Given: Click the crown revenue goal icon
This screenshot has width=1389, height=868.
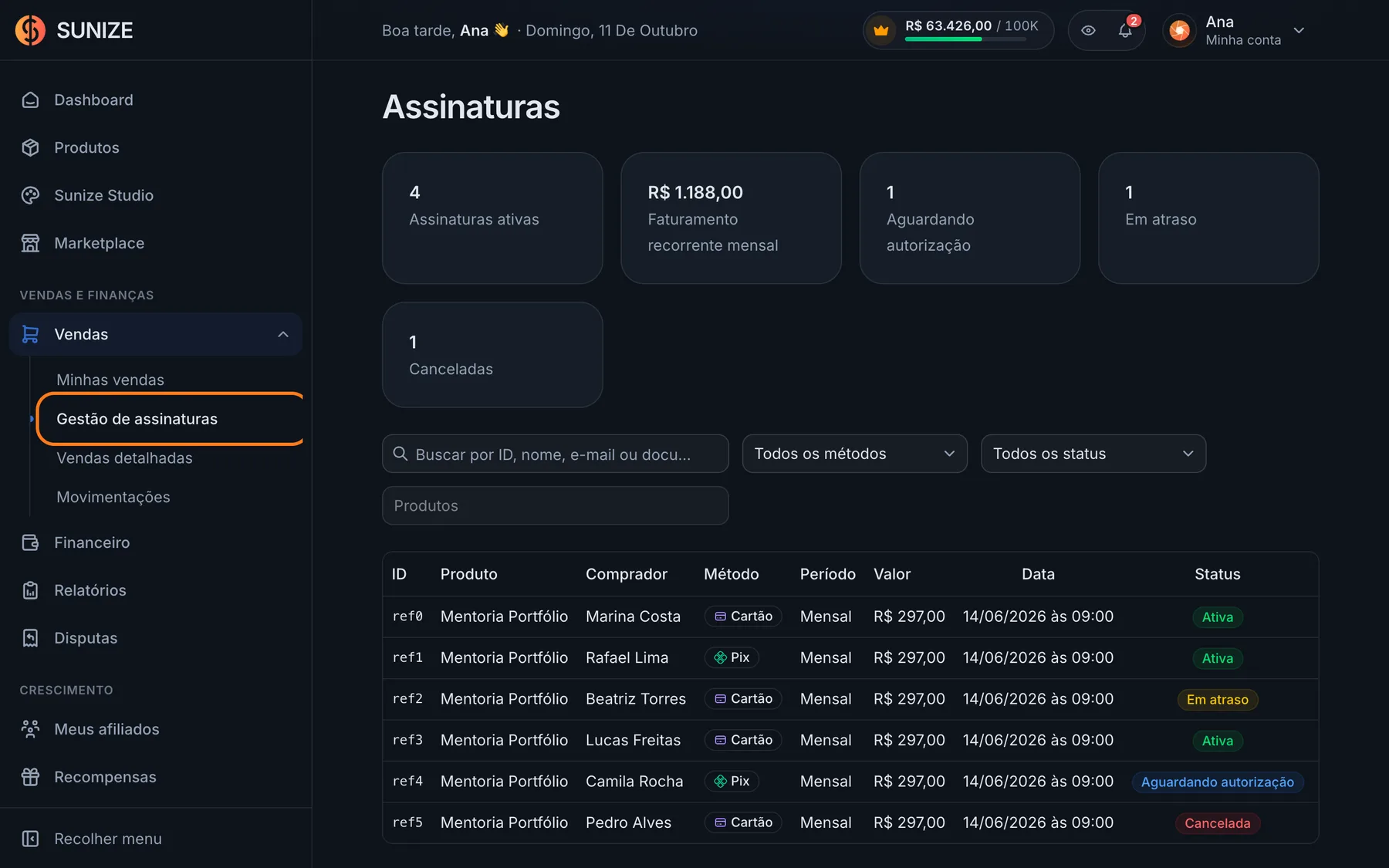Looking at the screenshot, I should [x=881, y=31].
